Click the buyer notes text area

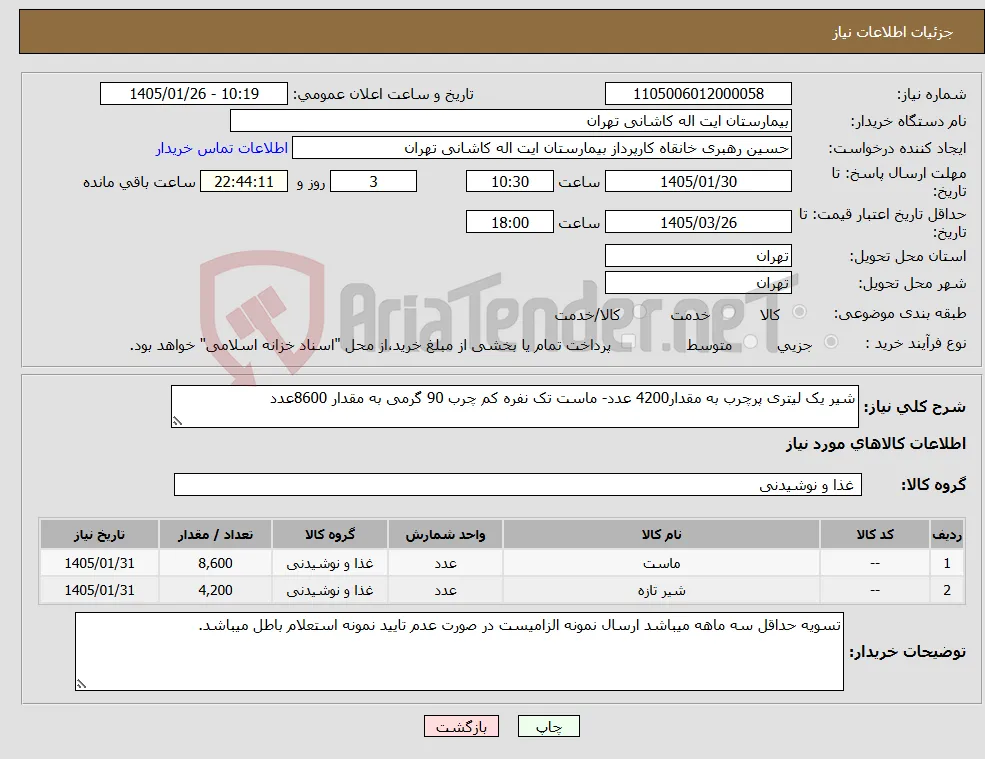click(x=459, y=652)
